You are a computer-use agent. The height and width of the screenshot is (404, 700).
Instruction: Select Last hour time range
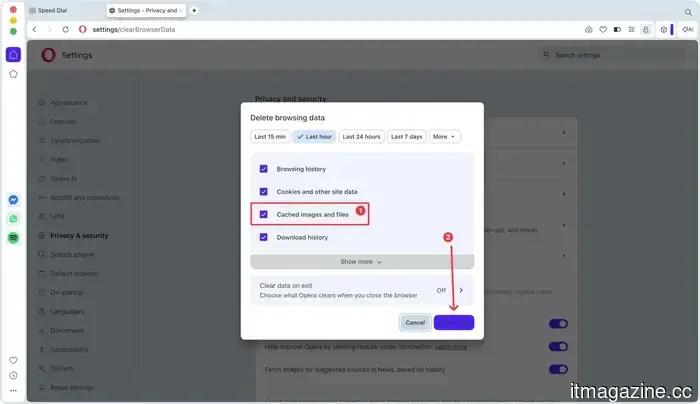(314, 137)
